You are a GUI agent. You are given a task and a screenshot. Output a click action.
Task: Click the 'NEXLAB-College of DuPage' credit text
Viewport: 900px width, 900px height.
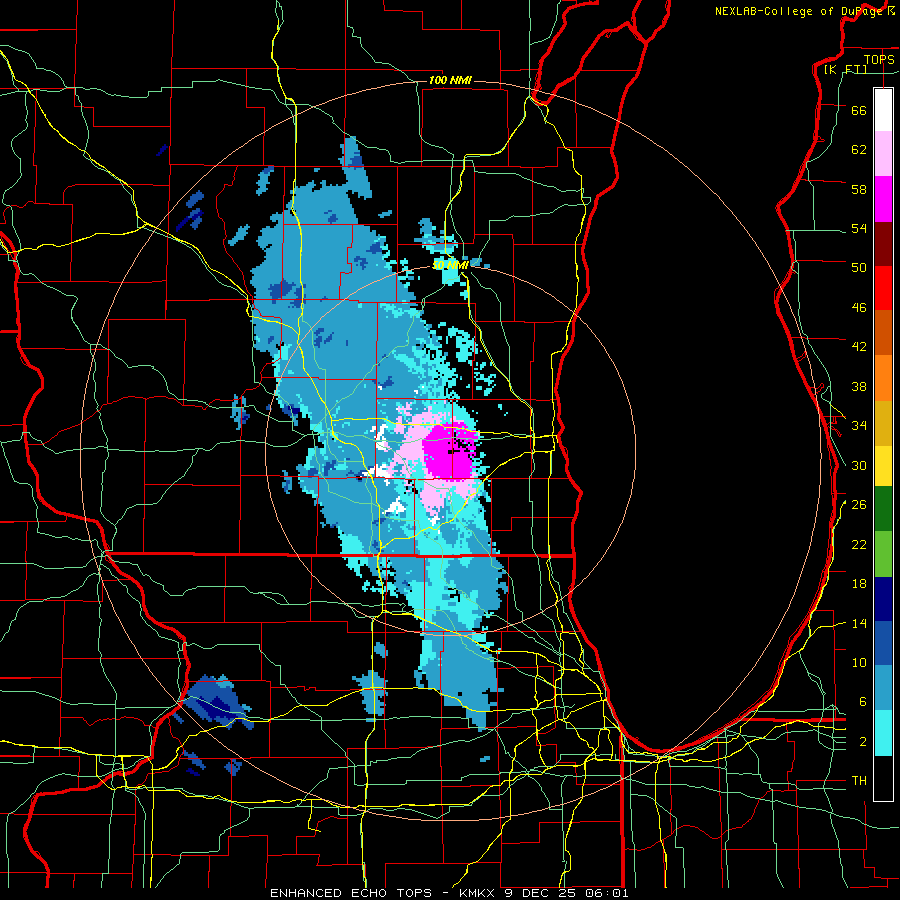pyautogui.click(x=801, y=11)
